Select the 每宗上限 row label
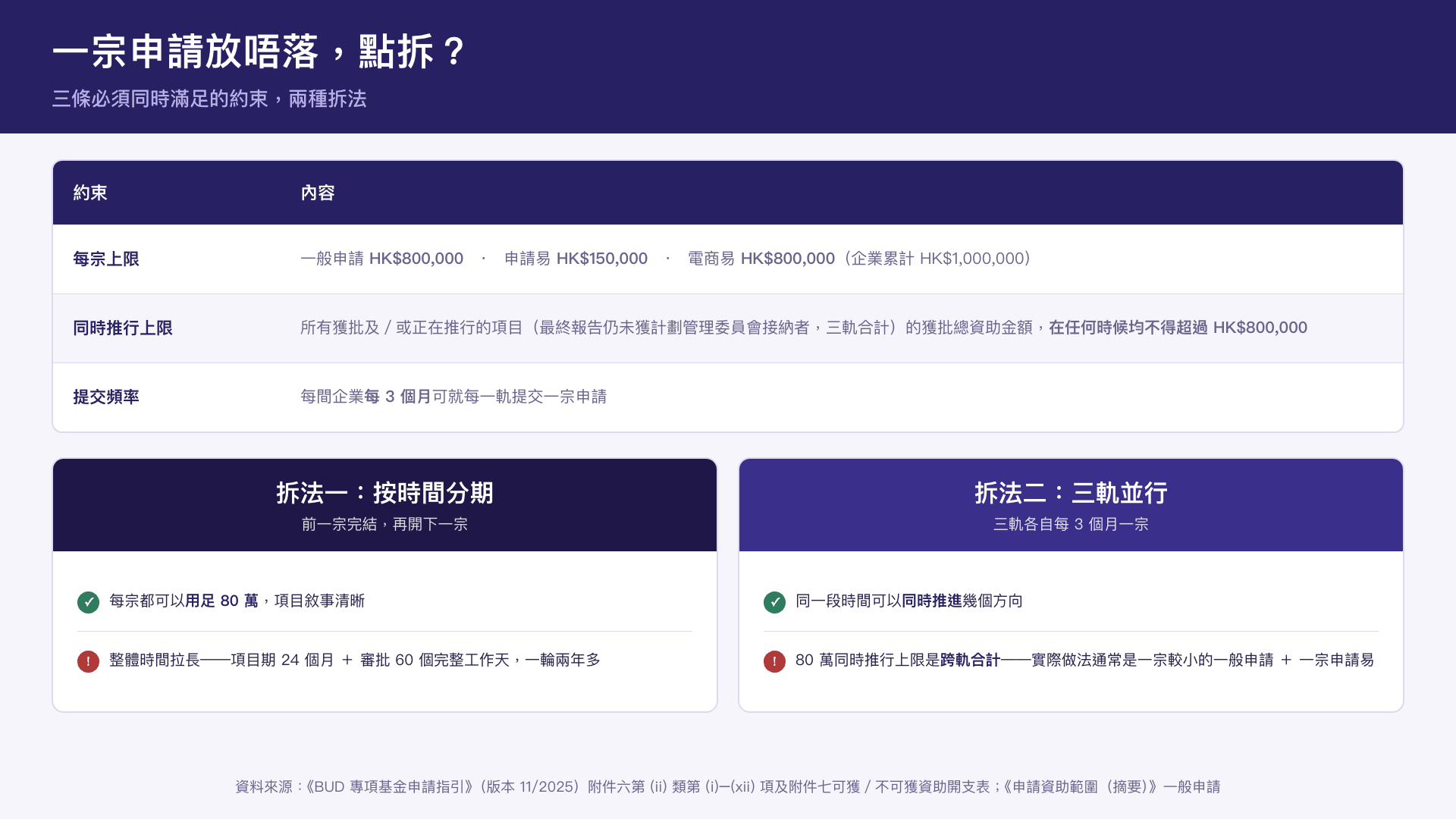The image size is (1456, 819). tap(106, 259)
